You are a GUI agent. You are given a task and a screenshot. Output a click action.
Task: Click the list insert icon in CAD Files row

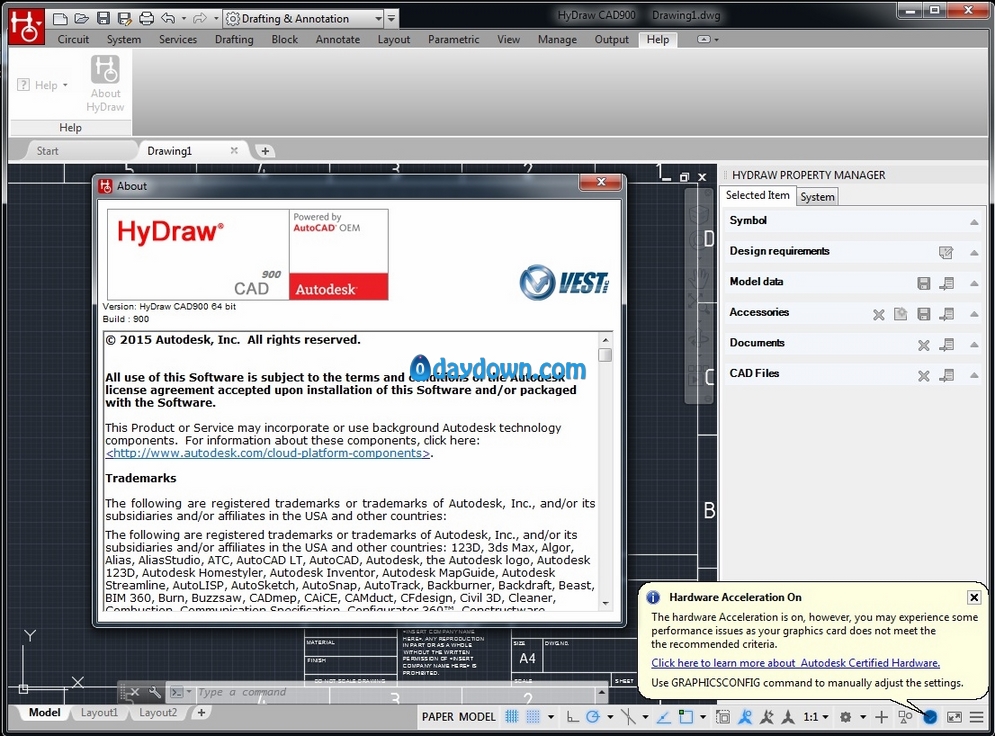click(947, 375)
